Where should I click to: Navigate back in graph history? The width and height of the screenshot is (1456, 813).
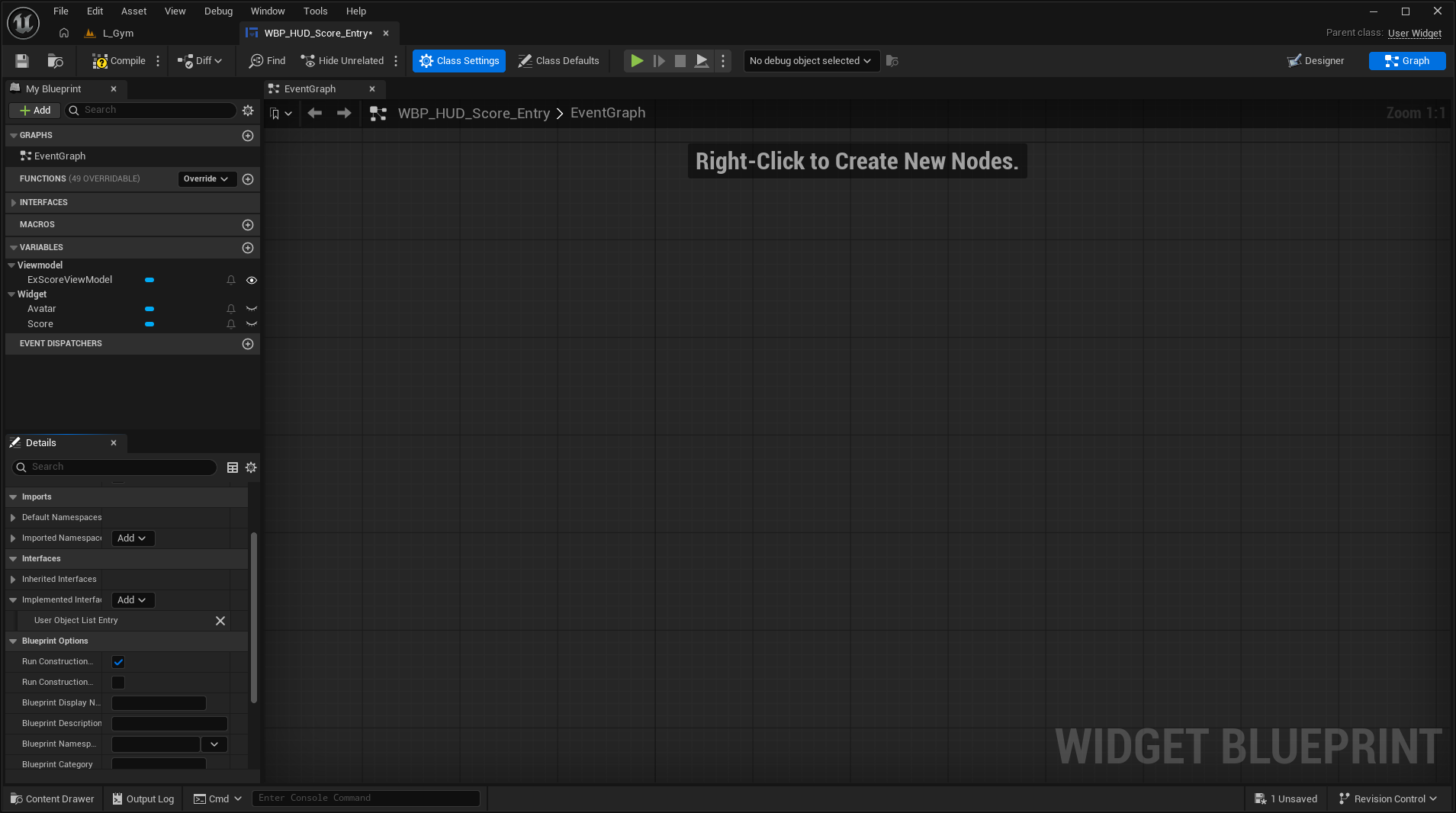pyautogui.click(x=314, y=114)
